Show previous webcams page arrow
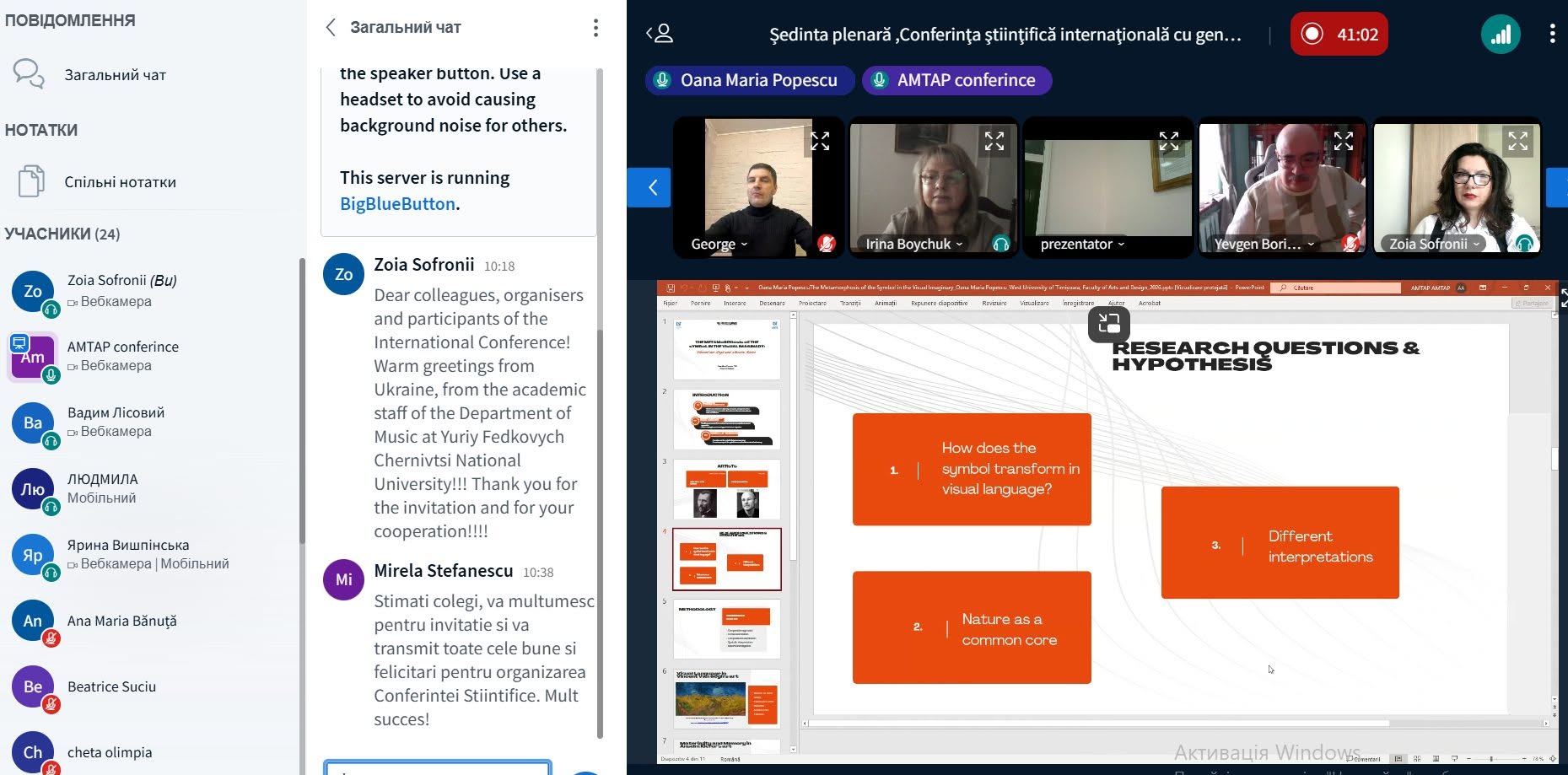The image size is (1568, 775). pyautogui.click(x=649, y=187)
